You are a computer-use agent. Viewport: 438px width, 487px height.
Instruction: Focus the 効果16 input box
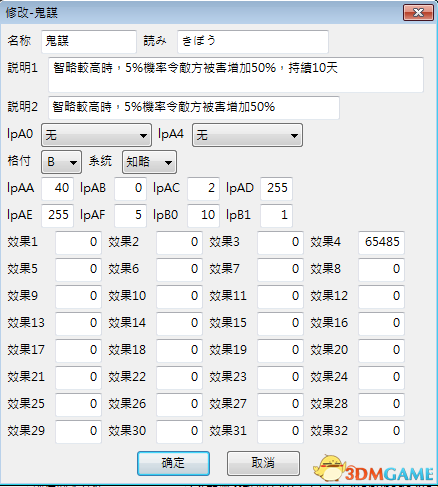[381, 324]
